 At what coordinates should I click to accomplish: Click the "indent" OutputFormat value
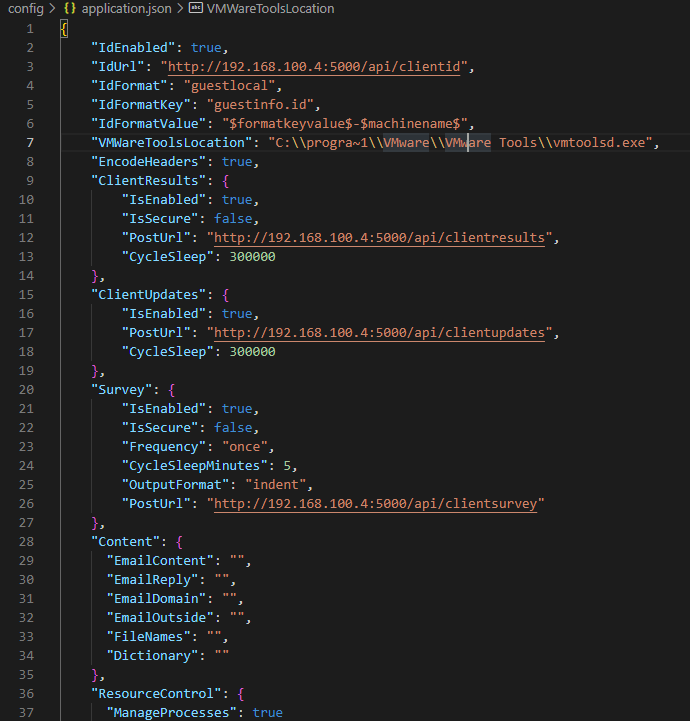[x=275, y=485]
